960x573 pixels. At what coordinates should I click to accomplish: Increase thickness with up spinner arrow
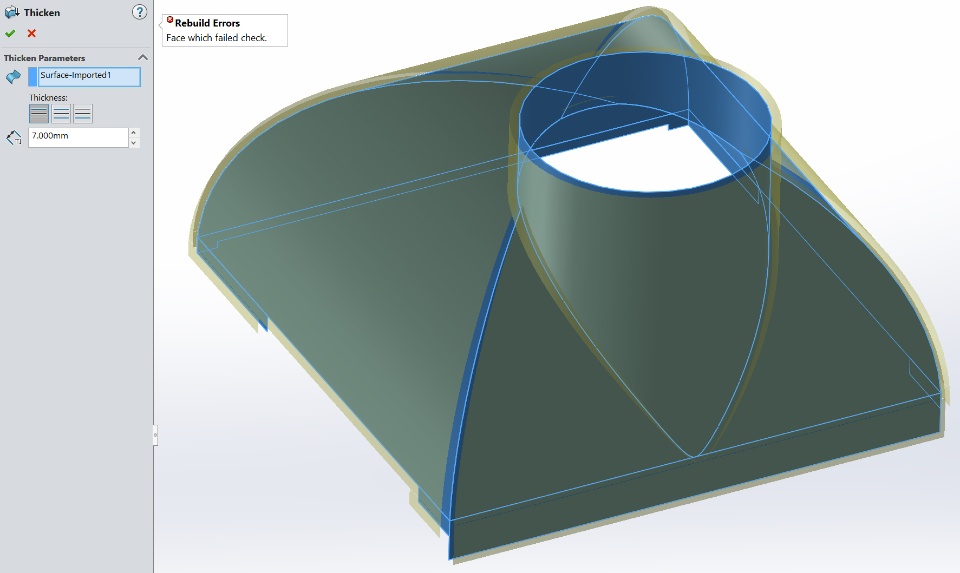(134, 132)
